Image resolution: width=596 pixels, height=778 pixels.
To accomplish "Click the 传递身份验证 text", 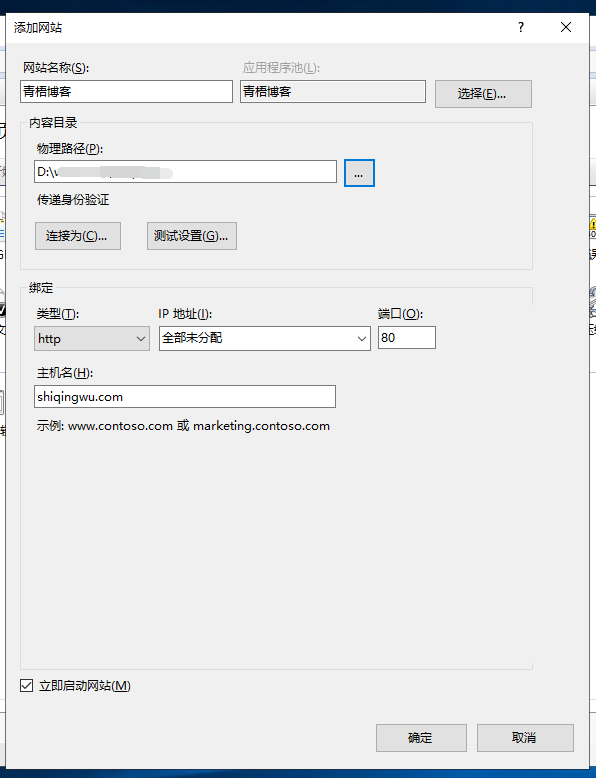I will click(x=73, y=200).
